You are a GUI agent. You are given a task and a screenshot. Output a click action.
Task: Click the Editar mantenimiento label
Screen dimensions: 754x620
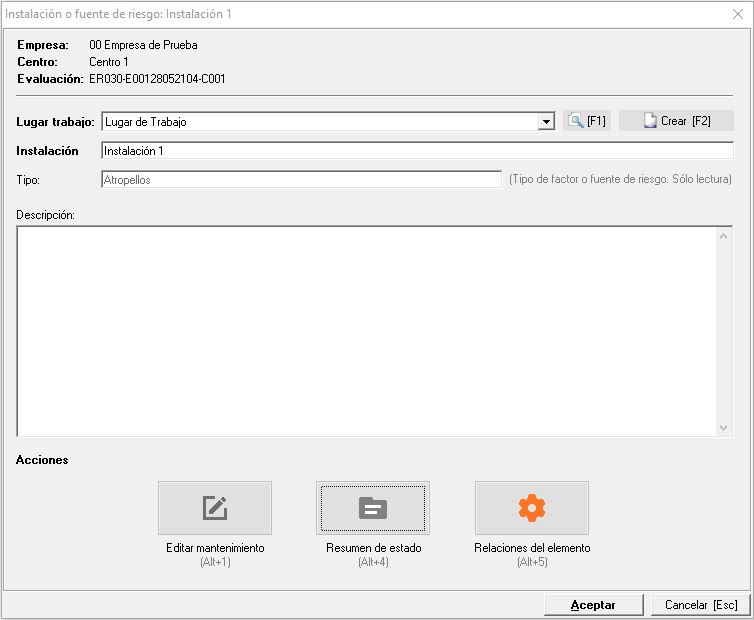click(215, 547)
